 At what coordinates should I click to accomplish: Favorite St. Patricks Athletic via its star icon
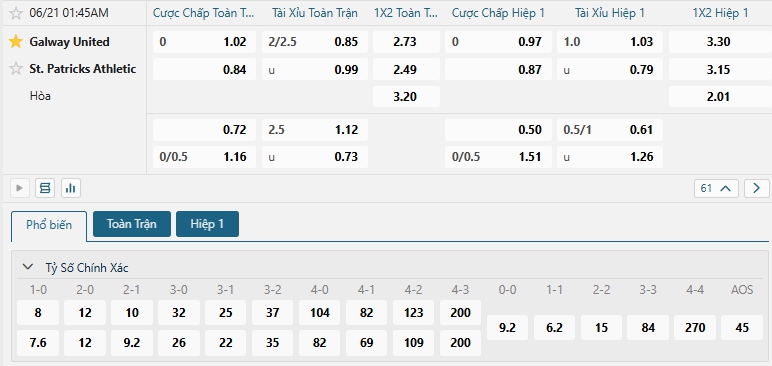pyautogui.click(x=16, y=68)
